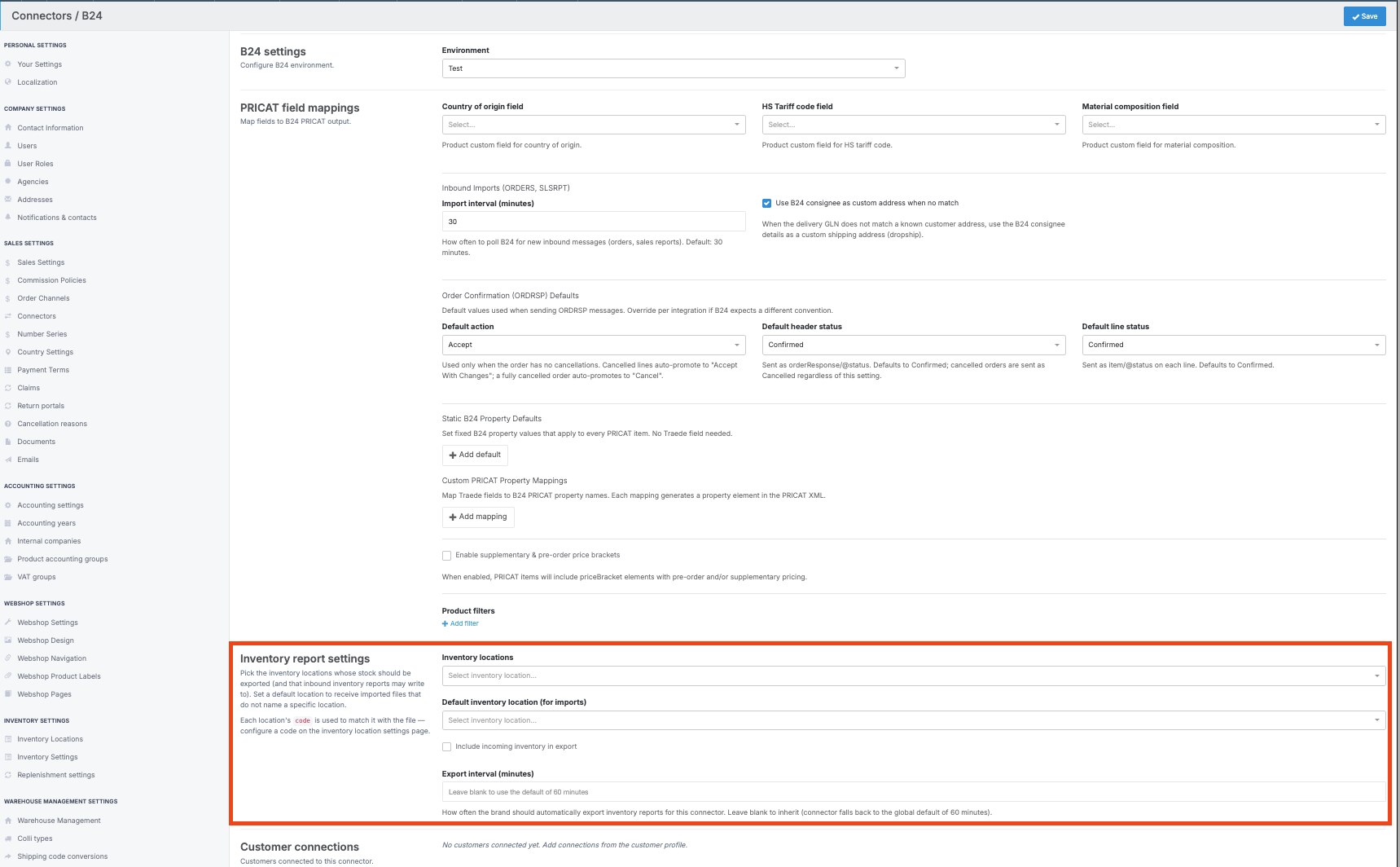Image resolution: width=1400 pixels, height=867 pixels.
Task: Go to Webshop Pages
Action: point(44,694)
